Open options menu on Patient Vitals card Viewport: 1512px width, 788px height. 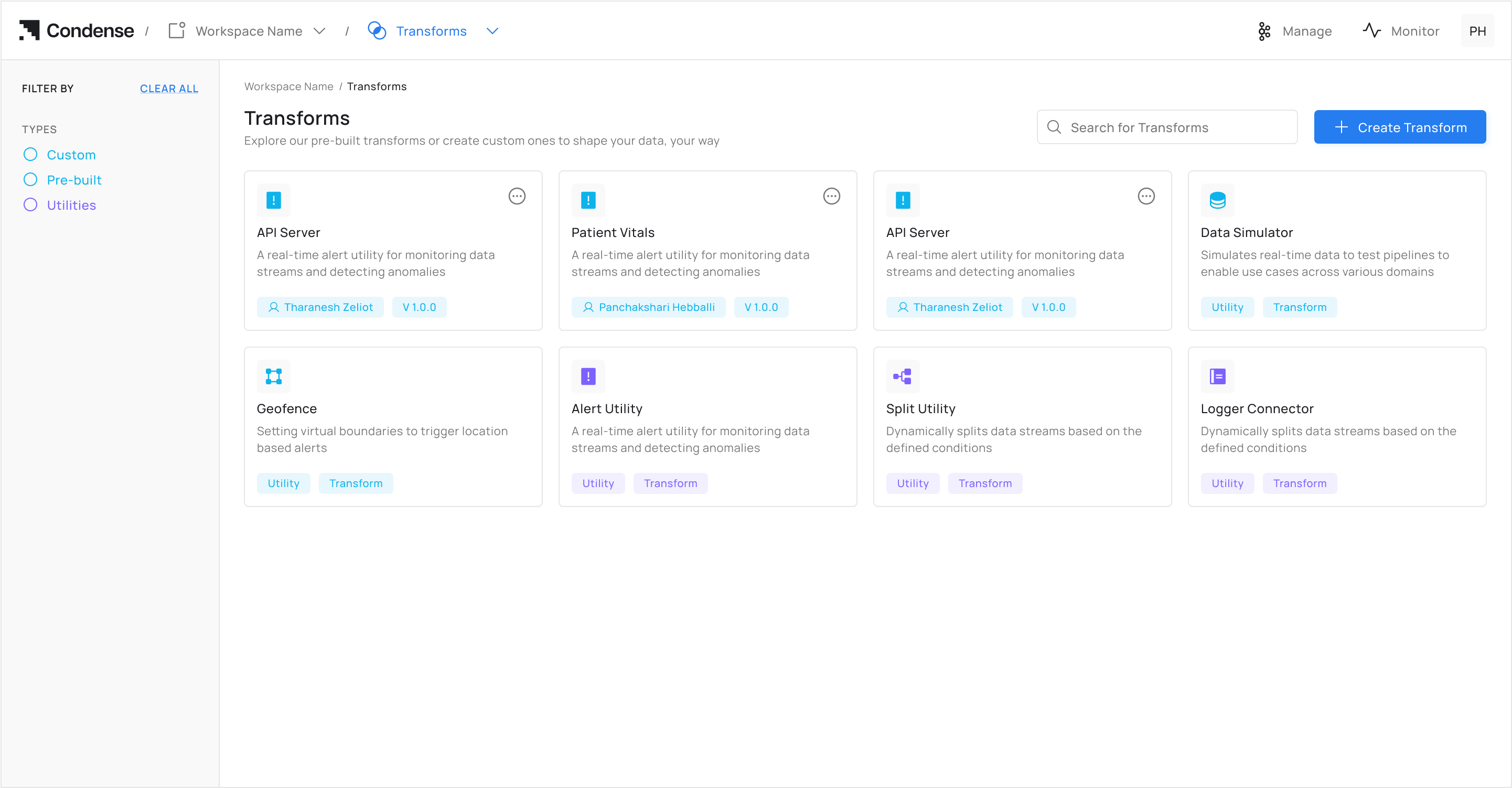831,196
